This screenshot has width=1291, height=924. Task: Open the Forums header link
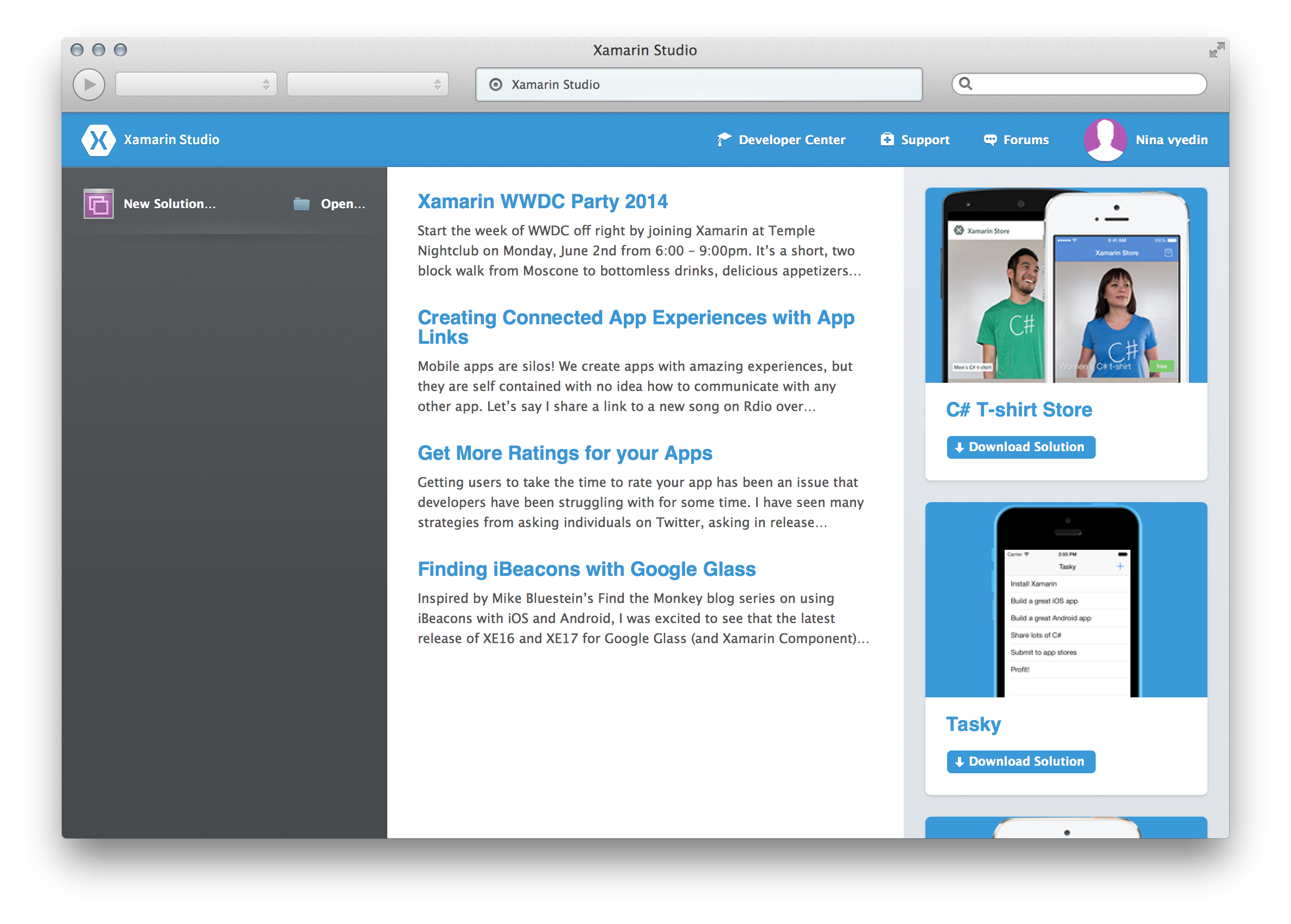coord(1025,140)
